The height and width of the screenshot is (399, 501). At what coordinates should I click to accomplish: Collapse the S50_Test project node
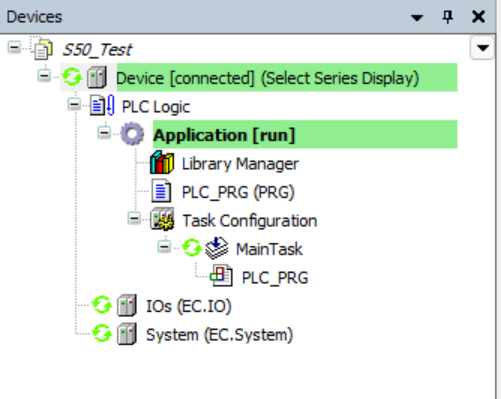pos(14,47)
